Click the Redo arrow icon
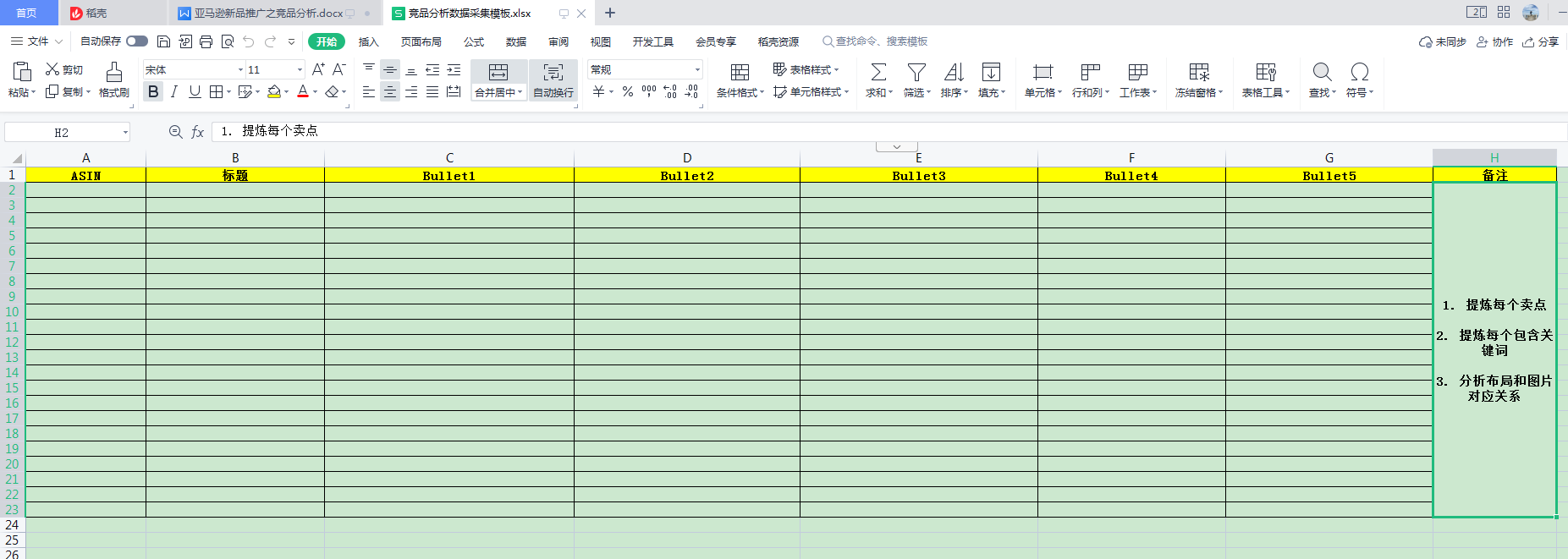The width and height of the screenshot is (1568, 559). [x=270, y=41]
